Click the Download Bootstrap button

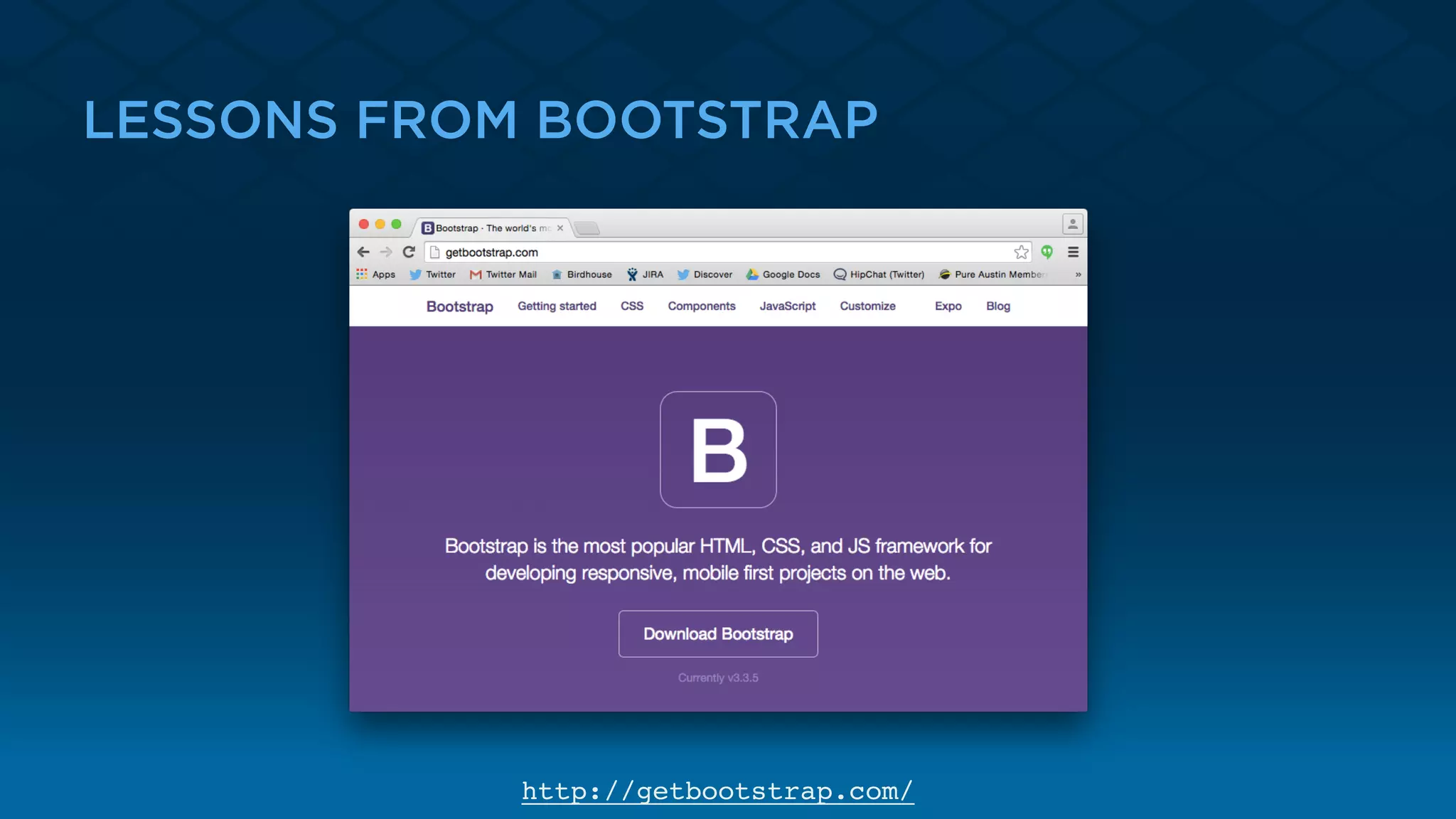point(718,633)
